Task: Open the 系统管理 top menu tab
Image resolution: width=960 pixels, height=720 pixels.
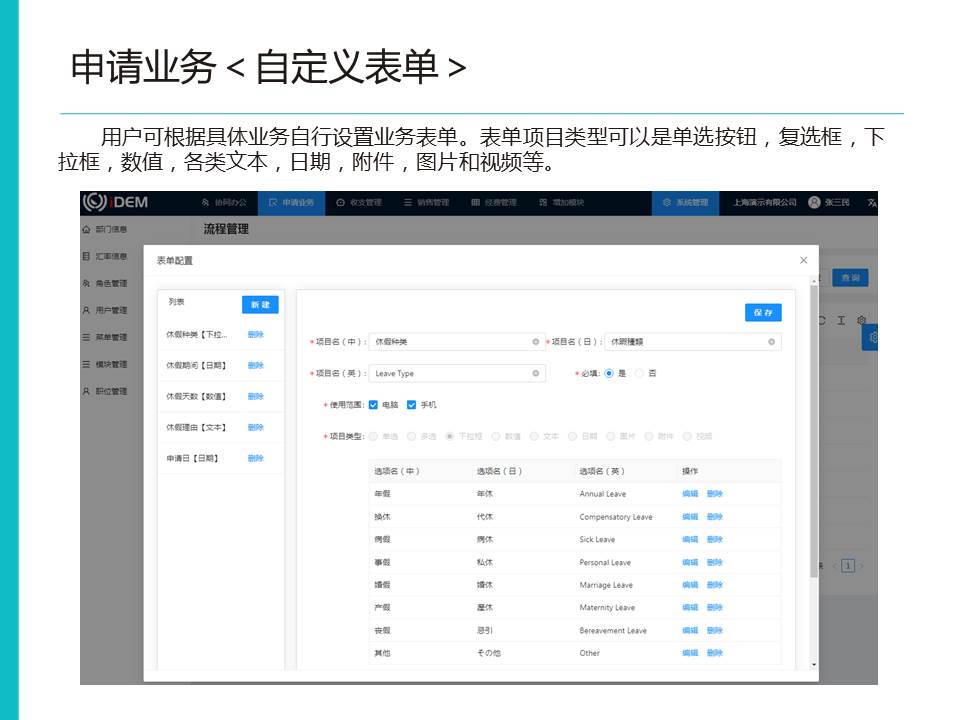Action: coord(685,202)
